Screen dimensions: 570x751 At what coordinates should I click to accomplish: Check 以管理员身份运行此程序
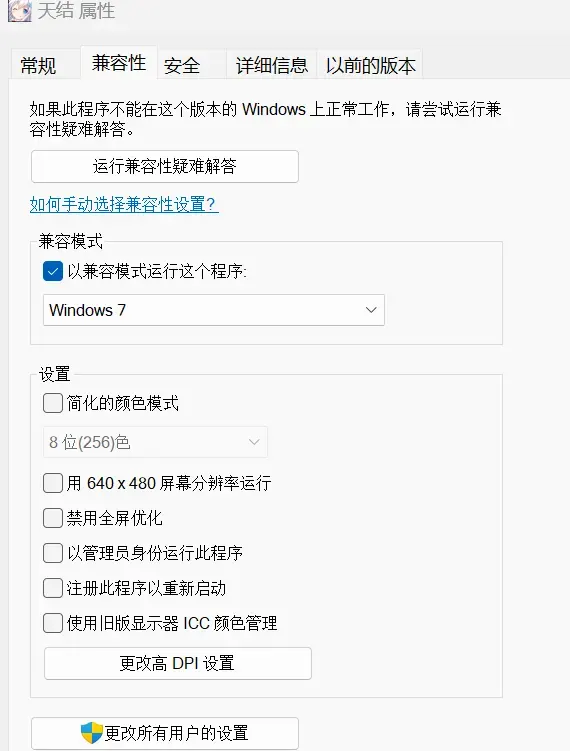coord(53,553)
